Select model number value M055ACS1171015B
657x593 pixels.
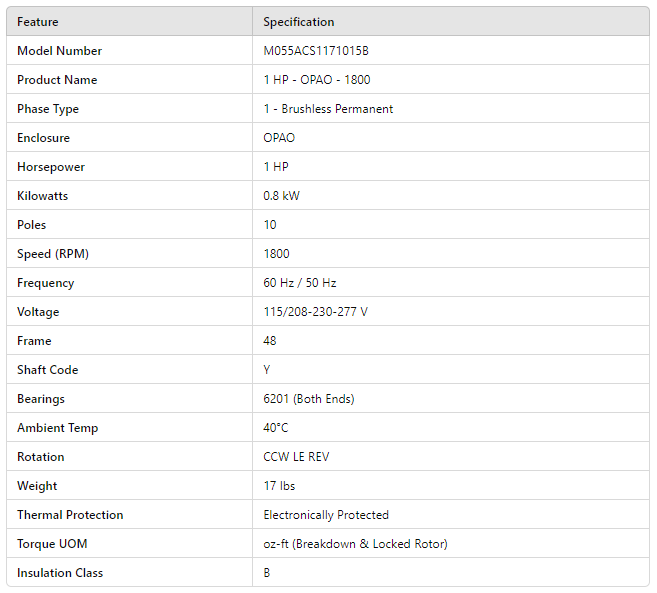[315, 51]
